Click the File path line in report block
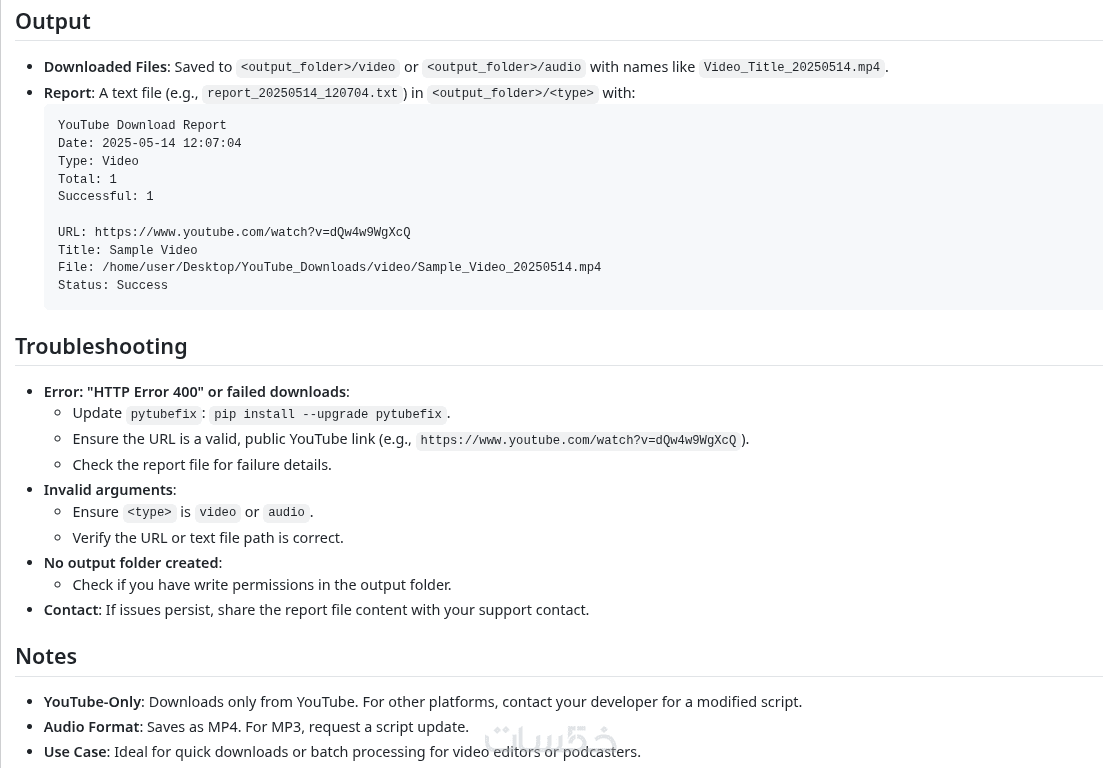The height and width of the screenshot is (768, 1103). click(329, 268)
